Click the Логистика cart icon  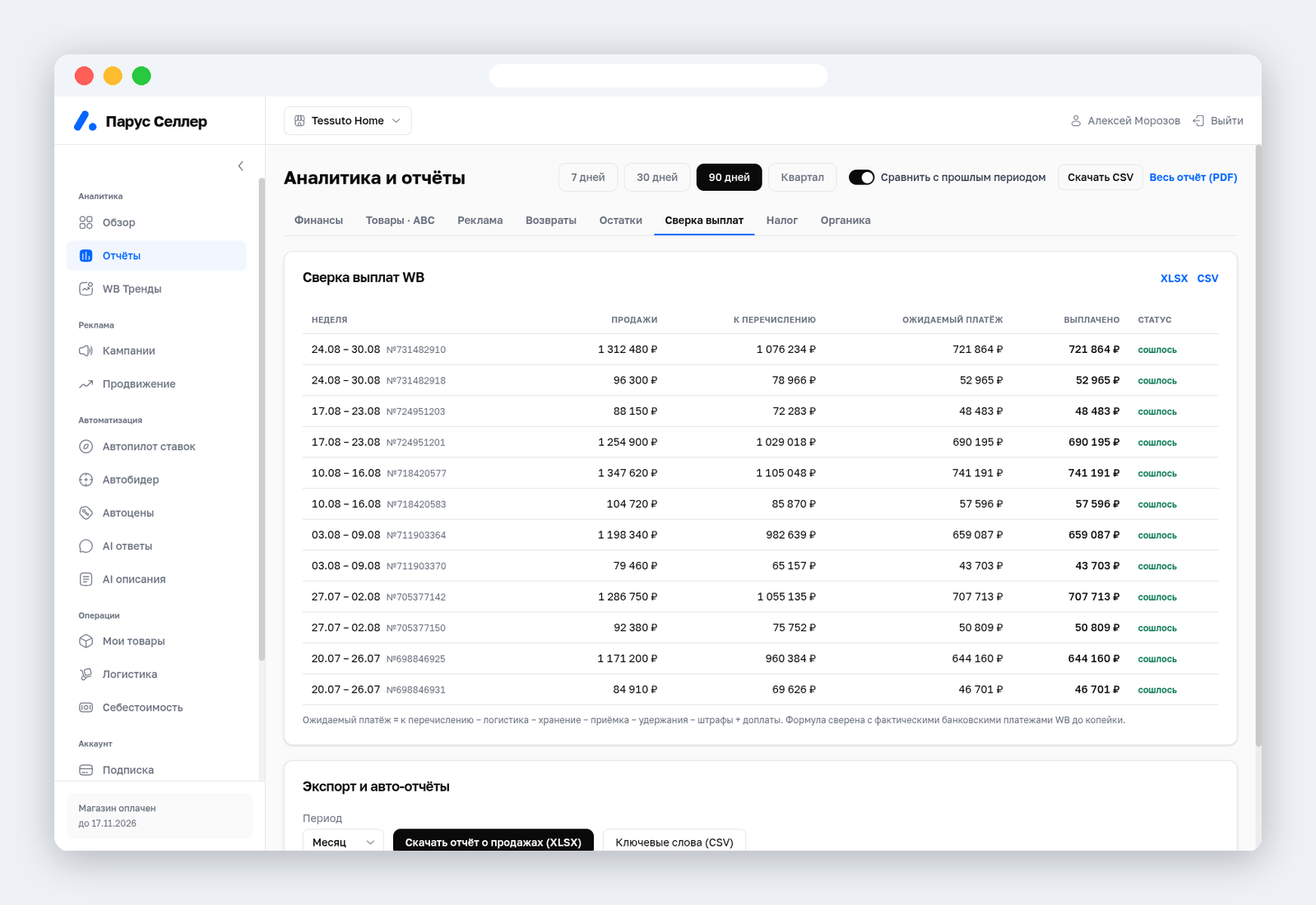click(x=86, y=675)
